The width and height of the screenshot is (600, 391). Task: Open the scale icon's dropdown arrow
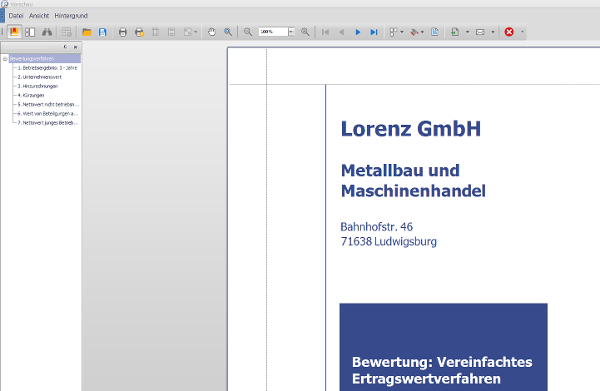(196, 32)
